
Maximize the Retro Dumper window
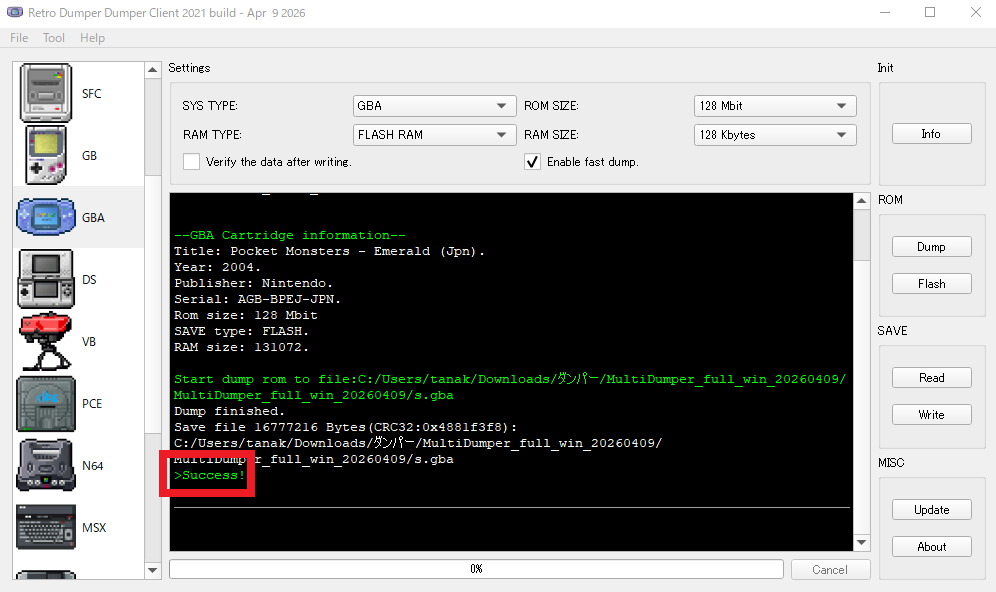[930, 12]
